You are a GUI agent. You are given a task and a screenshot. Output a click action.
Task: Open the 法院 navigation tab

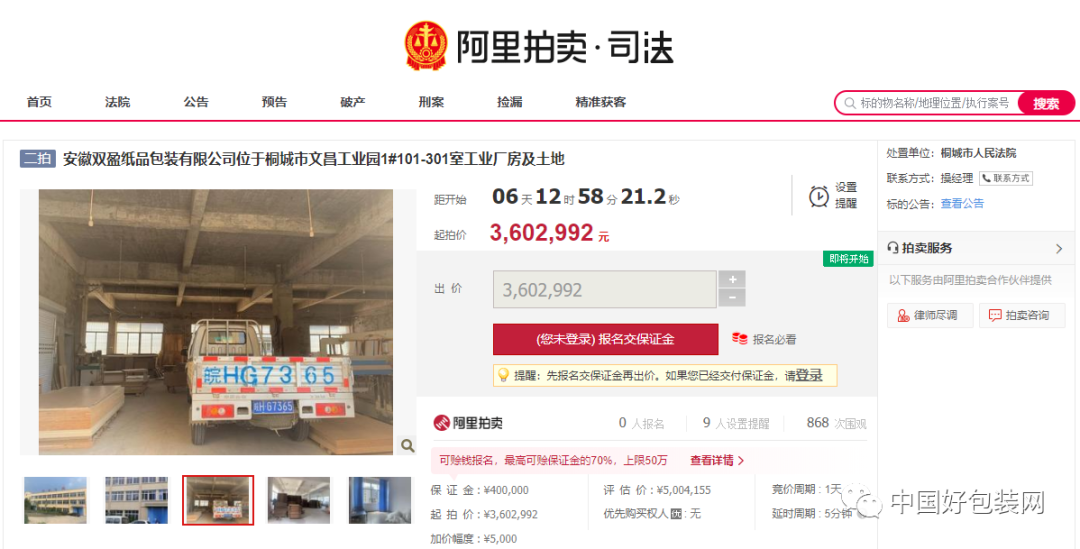click(x=117, y=102)
